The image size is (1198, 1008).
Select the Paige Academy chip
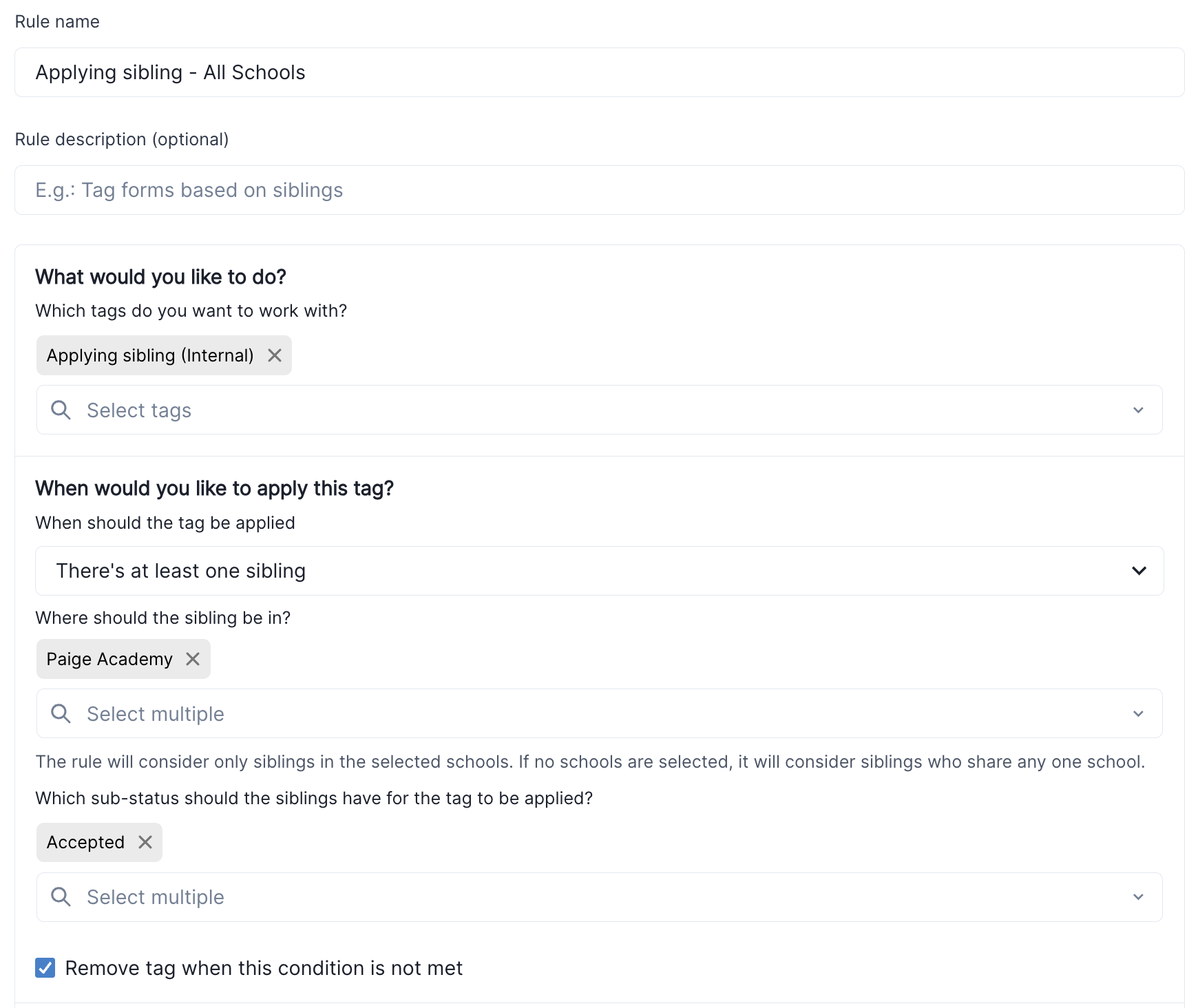(108, 659)
